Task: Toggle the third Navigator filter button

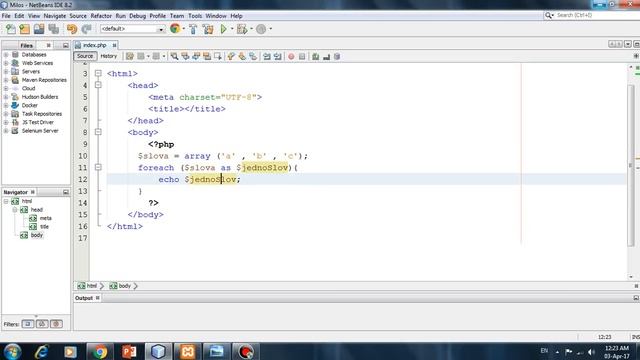Action: click(56, 324)
